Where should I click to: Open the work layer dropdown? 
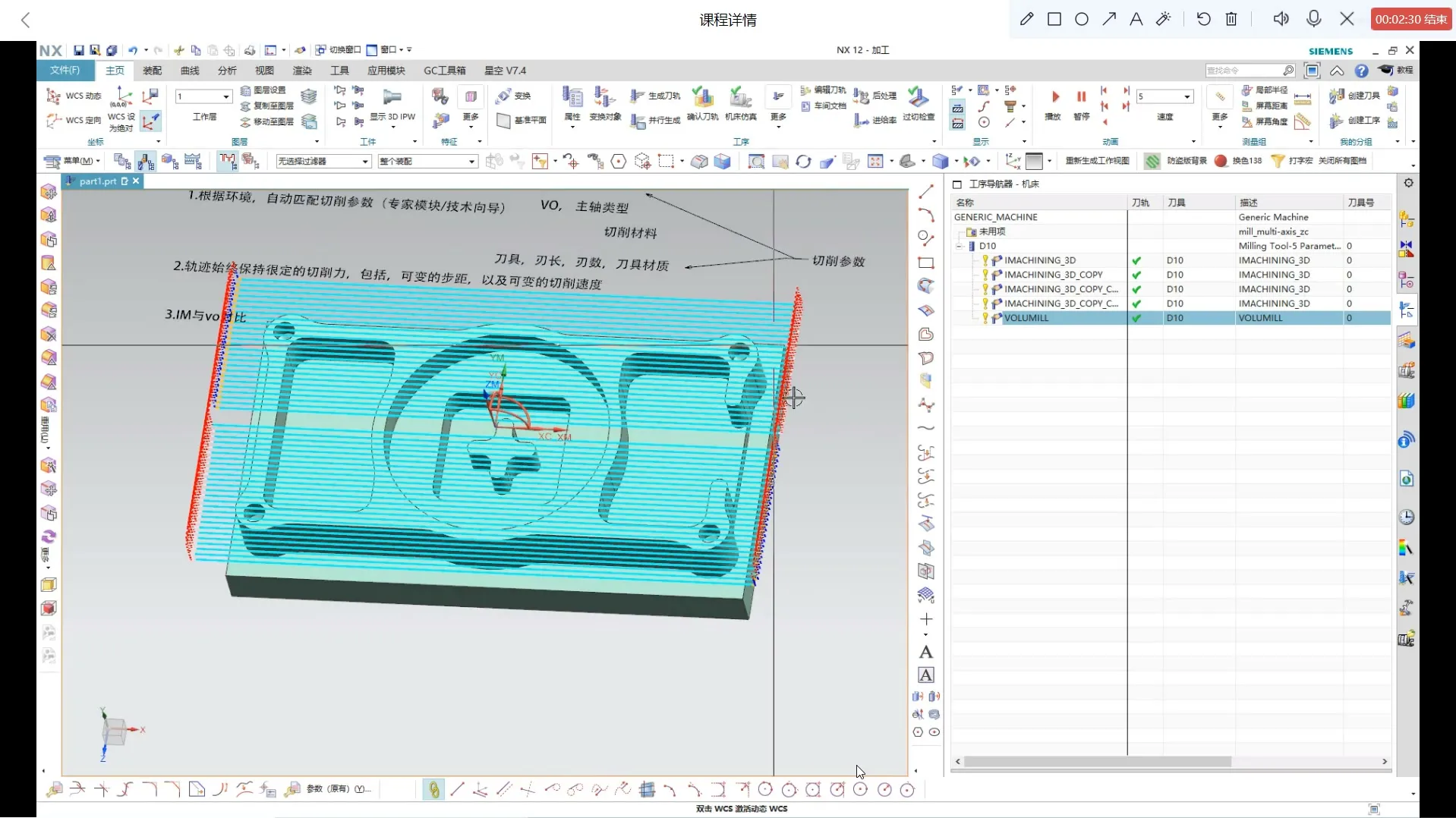pyautogui.click(x=225, y=96)
